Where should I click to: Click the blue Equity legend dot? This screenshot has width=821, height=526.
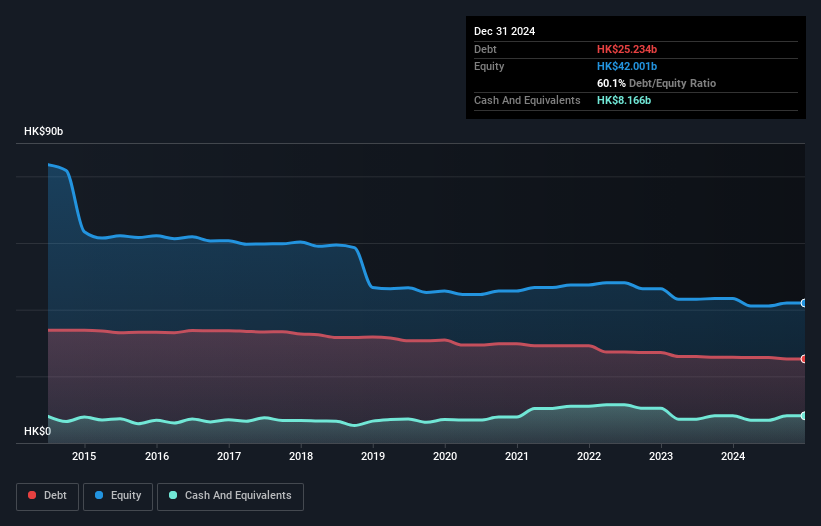99,495
